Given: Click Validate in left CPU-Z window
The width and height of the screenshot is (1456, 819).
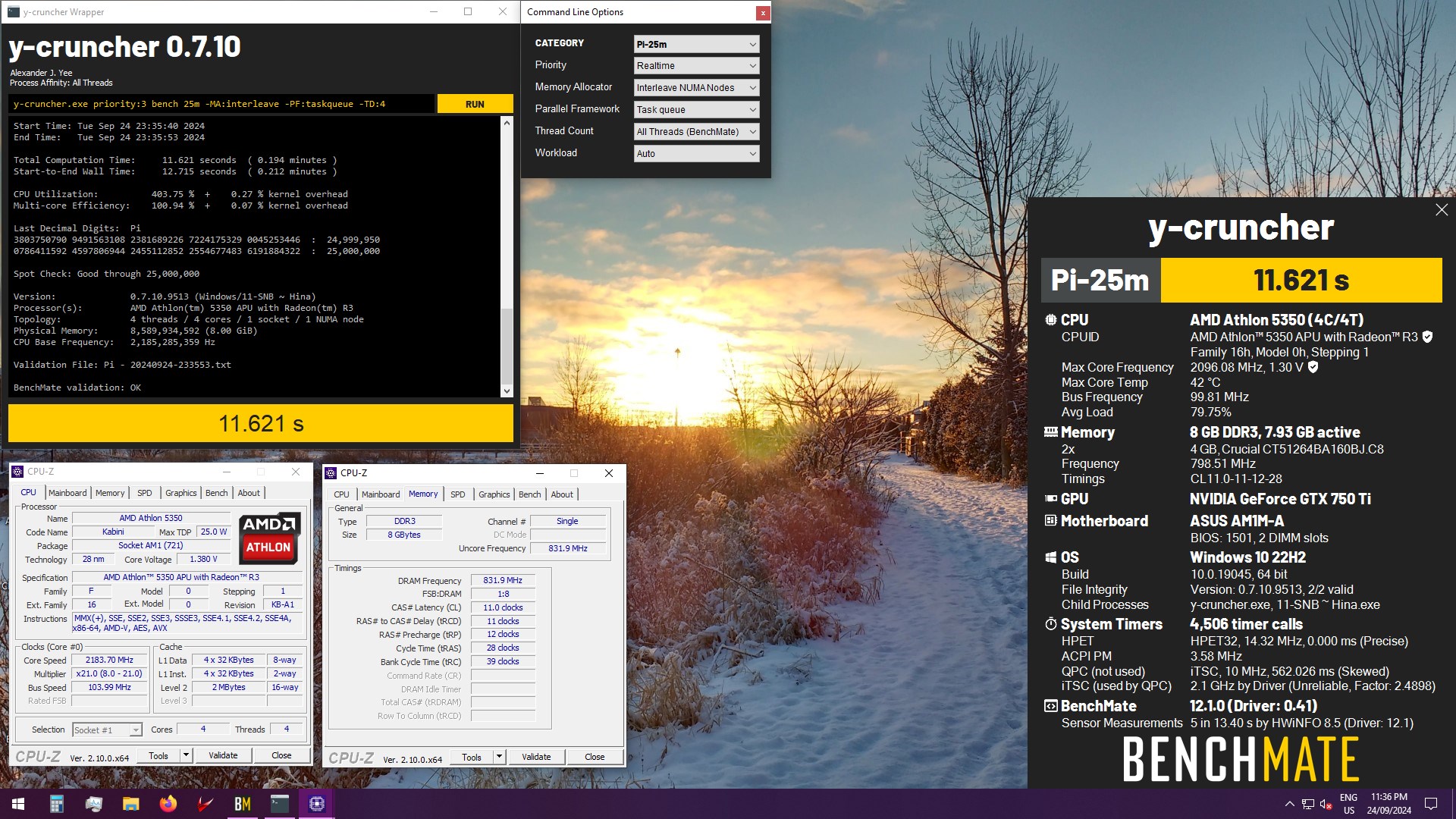Looking at the screenshot, I should [x=223, y=756].
